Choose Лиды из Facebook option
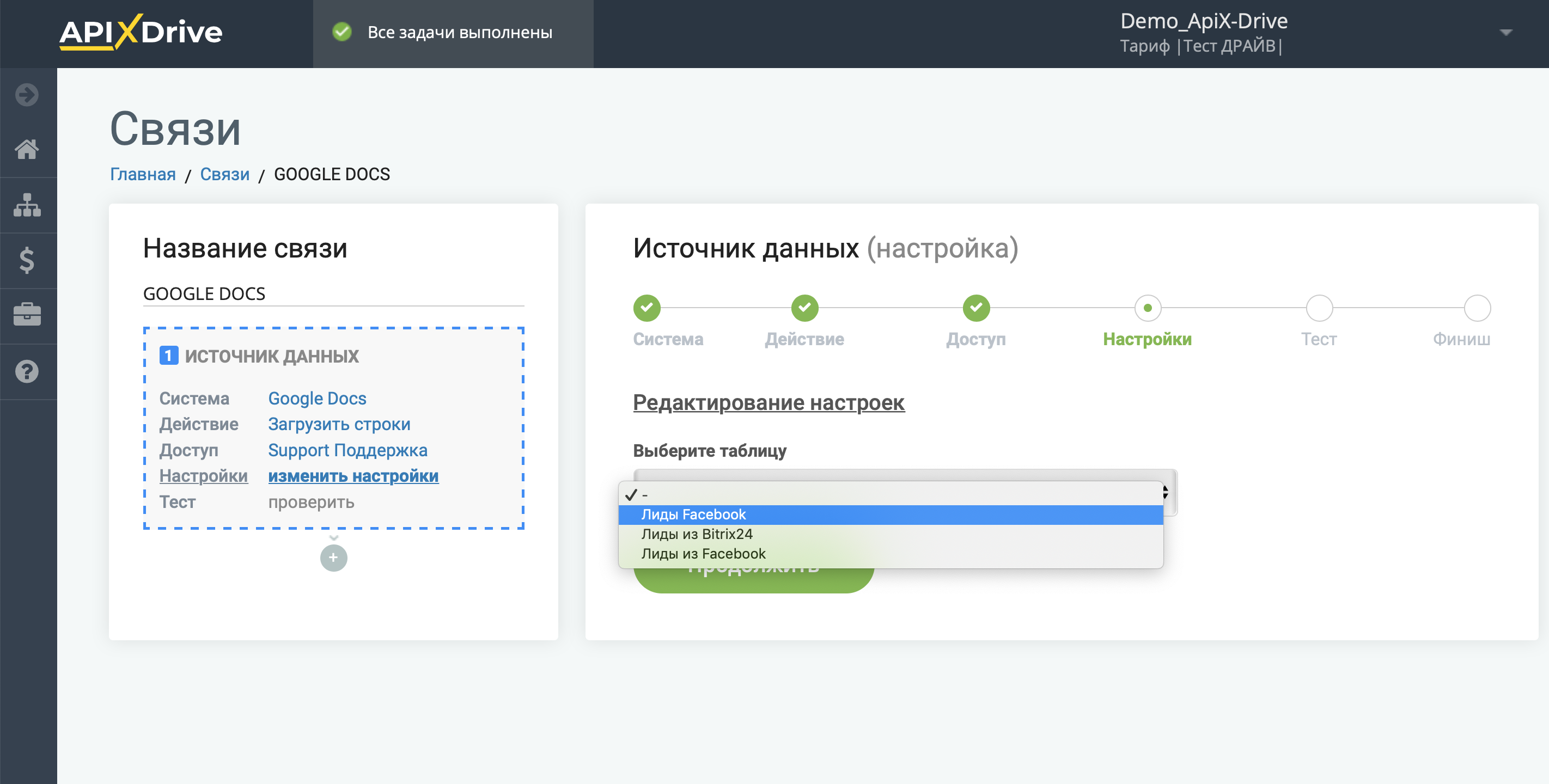1549x784 pixels. pyautogui.click(x=891, y=554)
